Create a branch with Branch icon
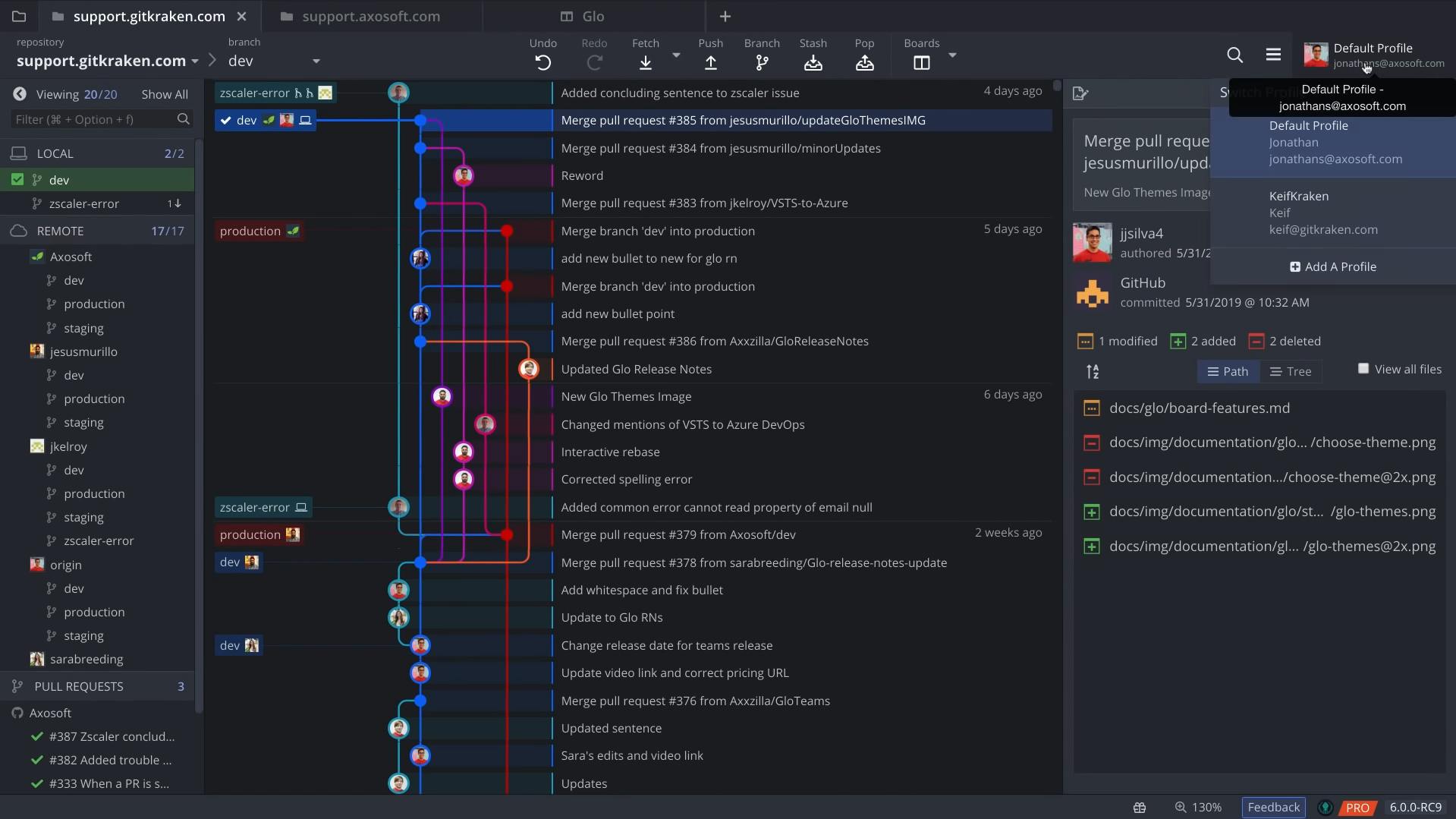This screenshot has height=819, width=1456. pos(762,63)
